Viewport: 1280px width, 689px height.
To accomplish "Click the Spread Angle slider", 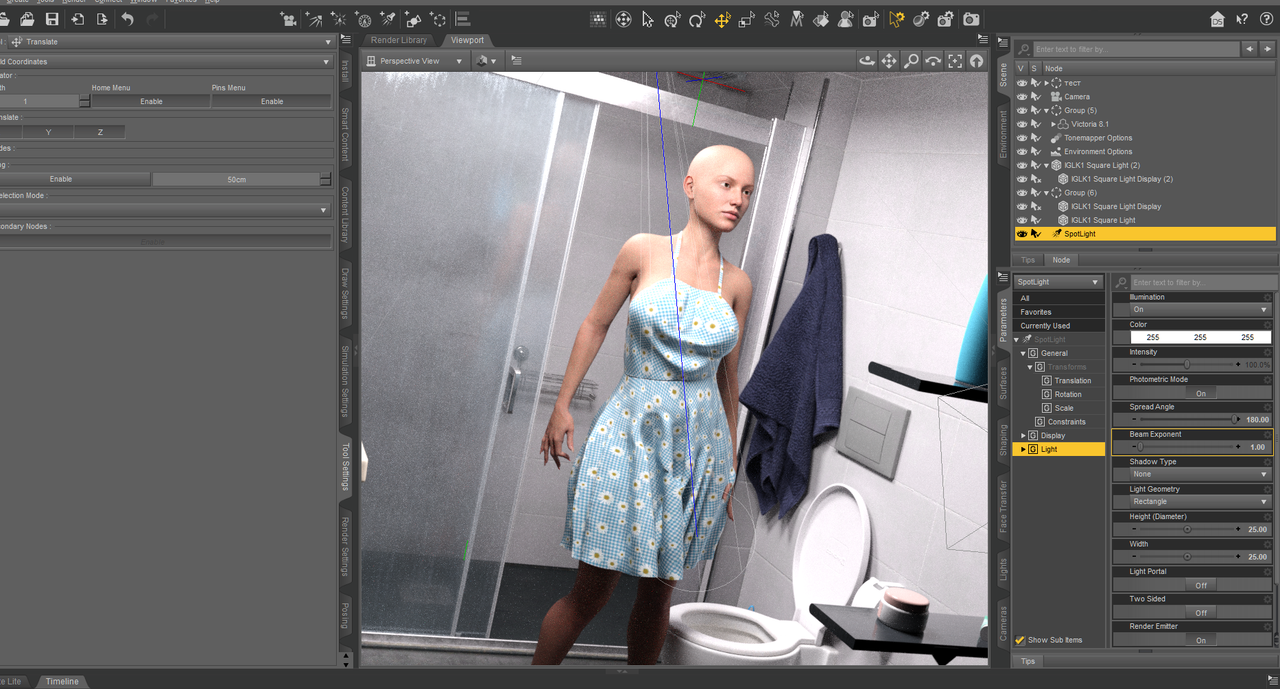I will pos(1186,420).
